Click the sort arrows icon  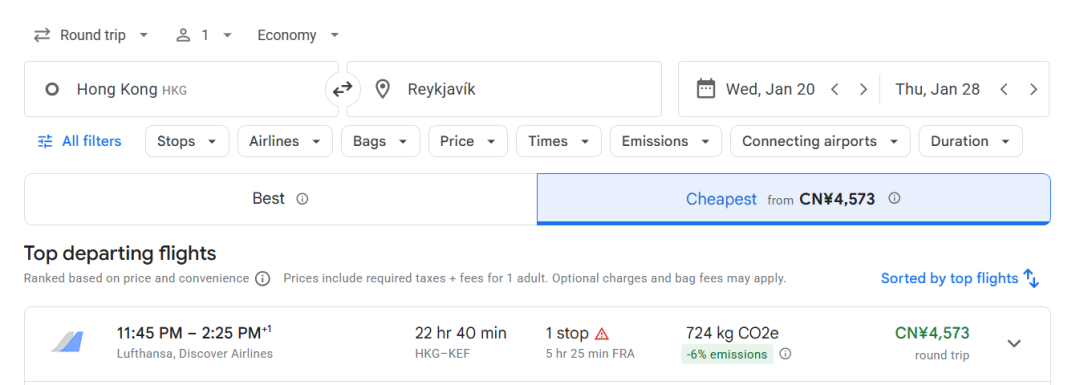1031,278
